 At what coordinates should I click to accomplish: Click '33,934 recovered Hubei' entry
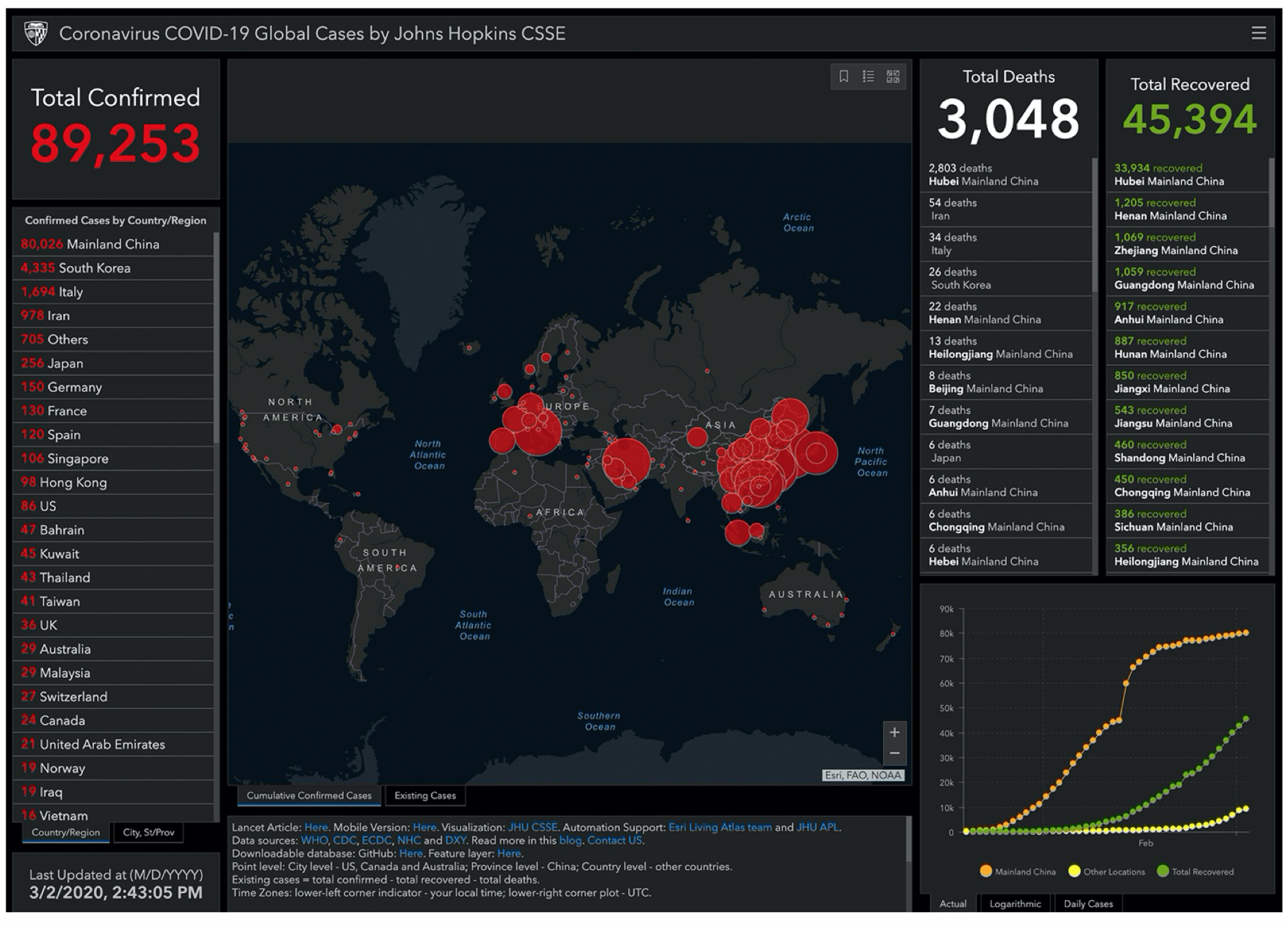click(x=1188, y=175)
